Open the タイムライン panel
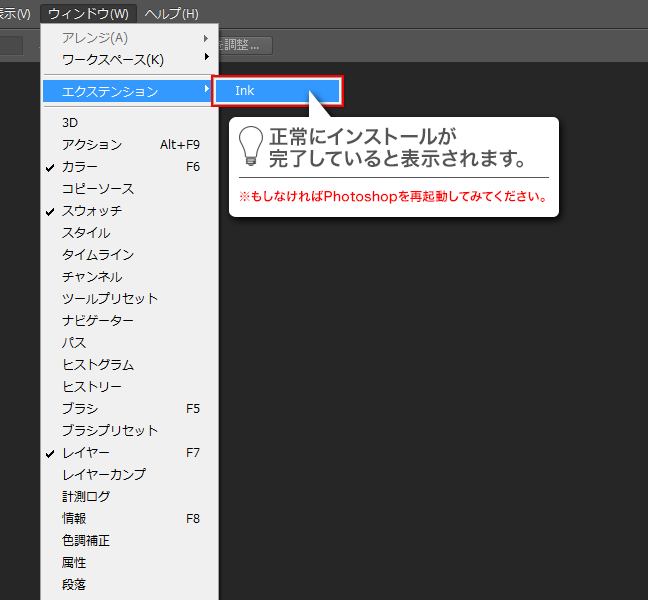Screen dimensions: 648x600 pos(98,255)
